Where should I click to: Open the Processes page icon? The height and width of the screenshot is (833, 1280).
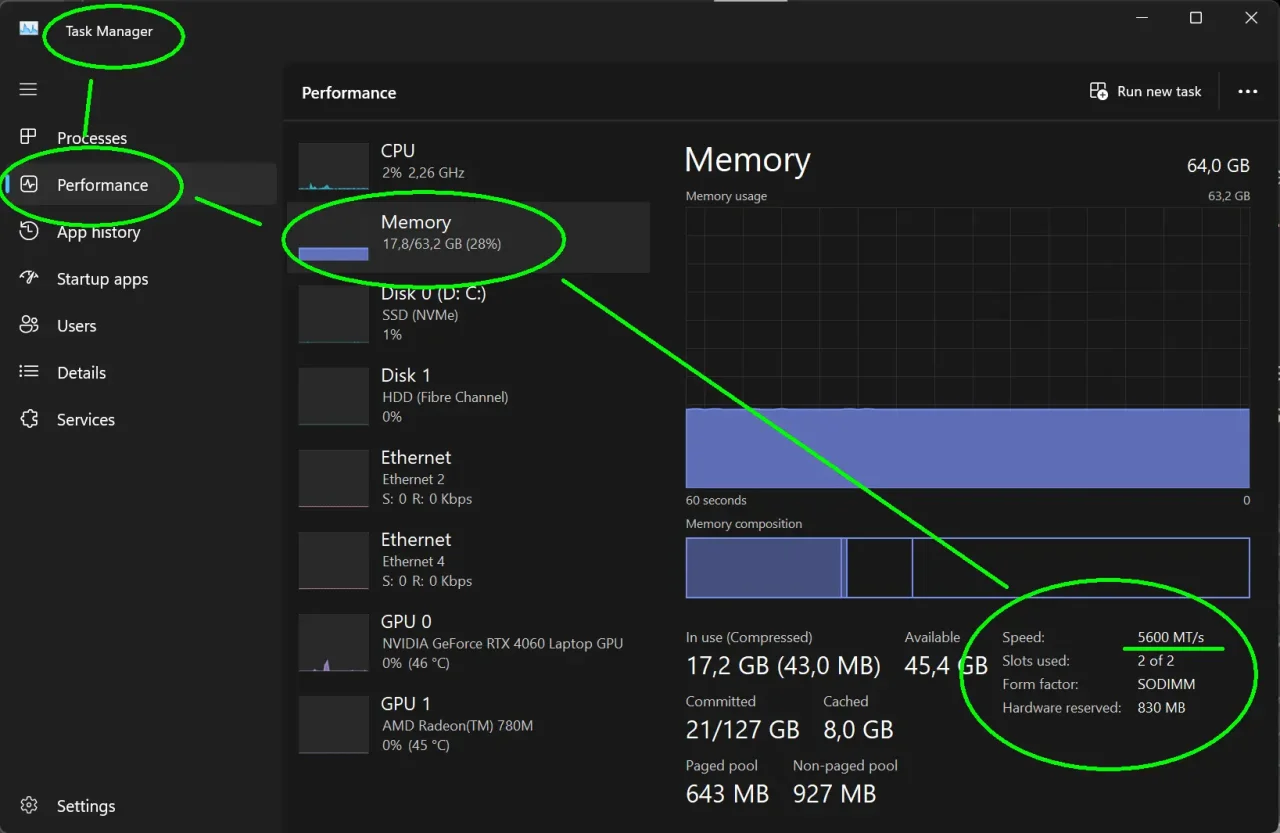click(x=28, y=137)
